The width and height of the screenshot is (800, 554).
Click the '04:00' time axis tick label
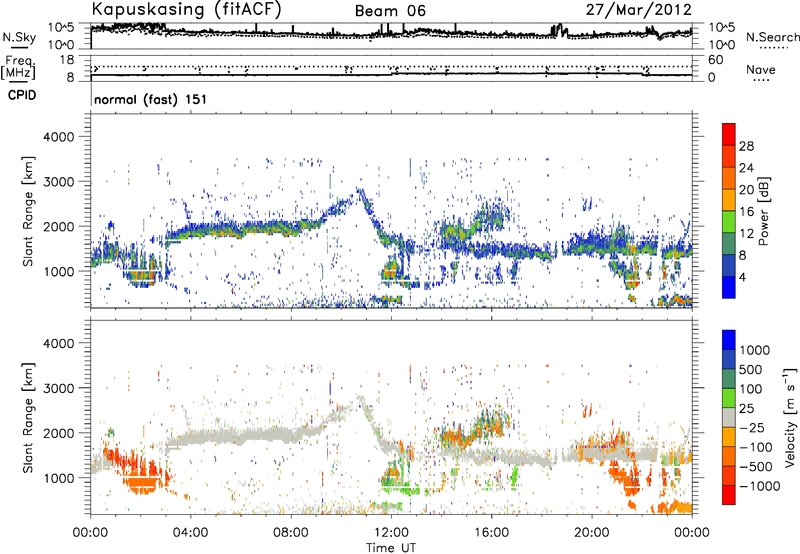[191, 533]
